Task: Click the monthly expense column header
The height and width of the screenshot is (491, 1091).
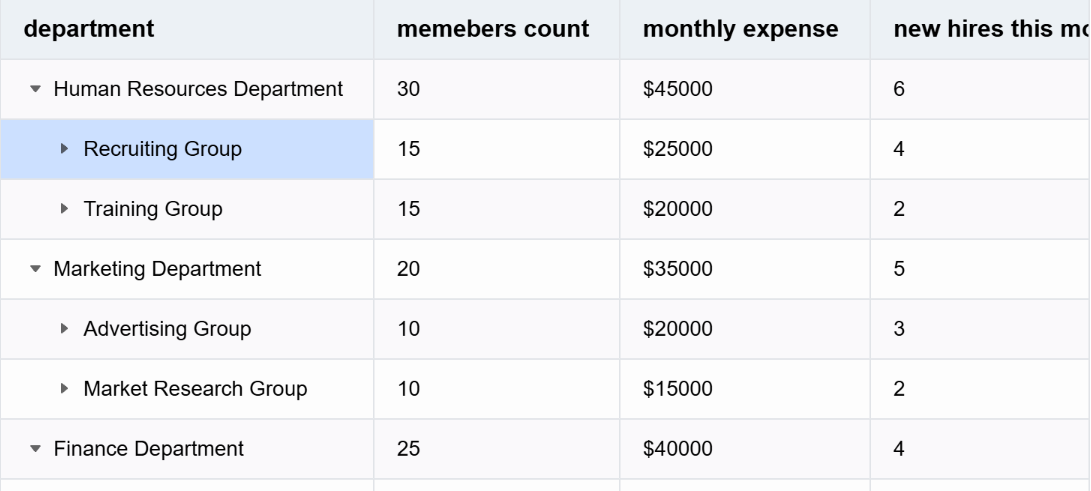Action: click(741, 29)
